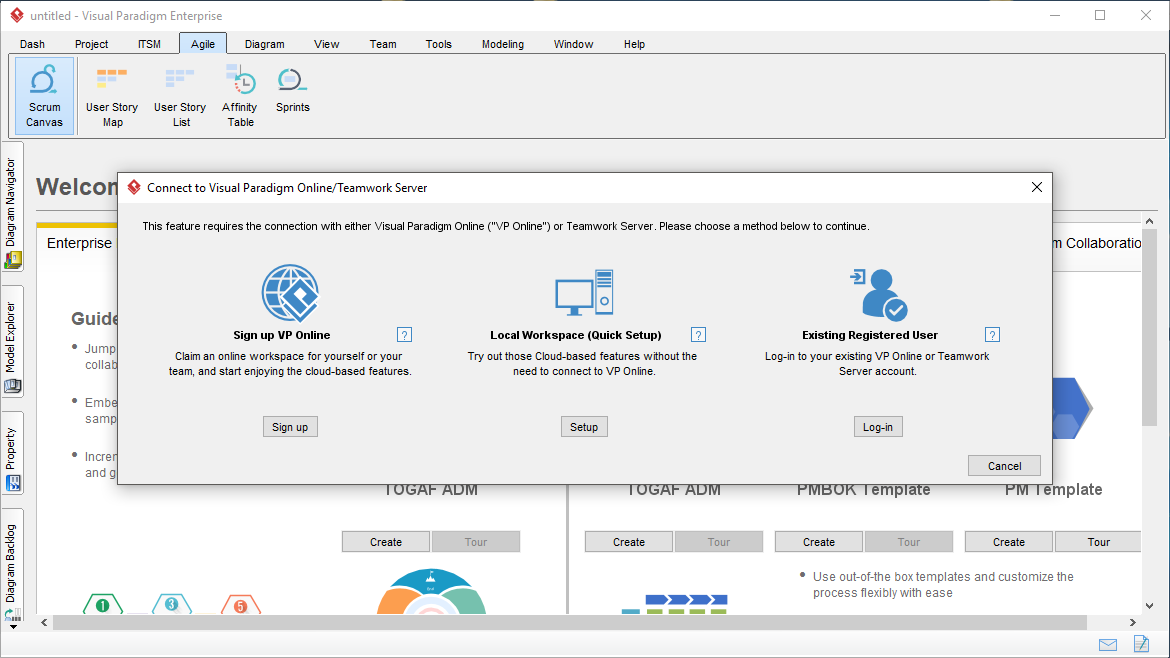The height and width of the screenshot is (658, 1170).
Task: Open the message envelope in status bar
Action: [x=1108, y=645]
